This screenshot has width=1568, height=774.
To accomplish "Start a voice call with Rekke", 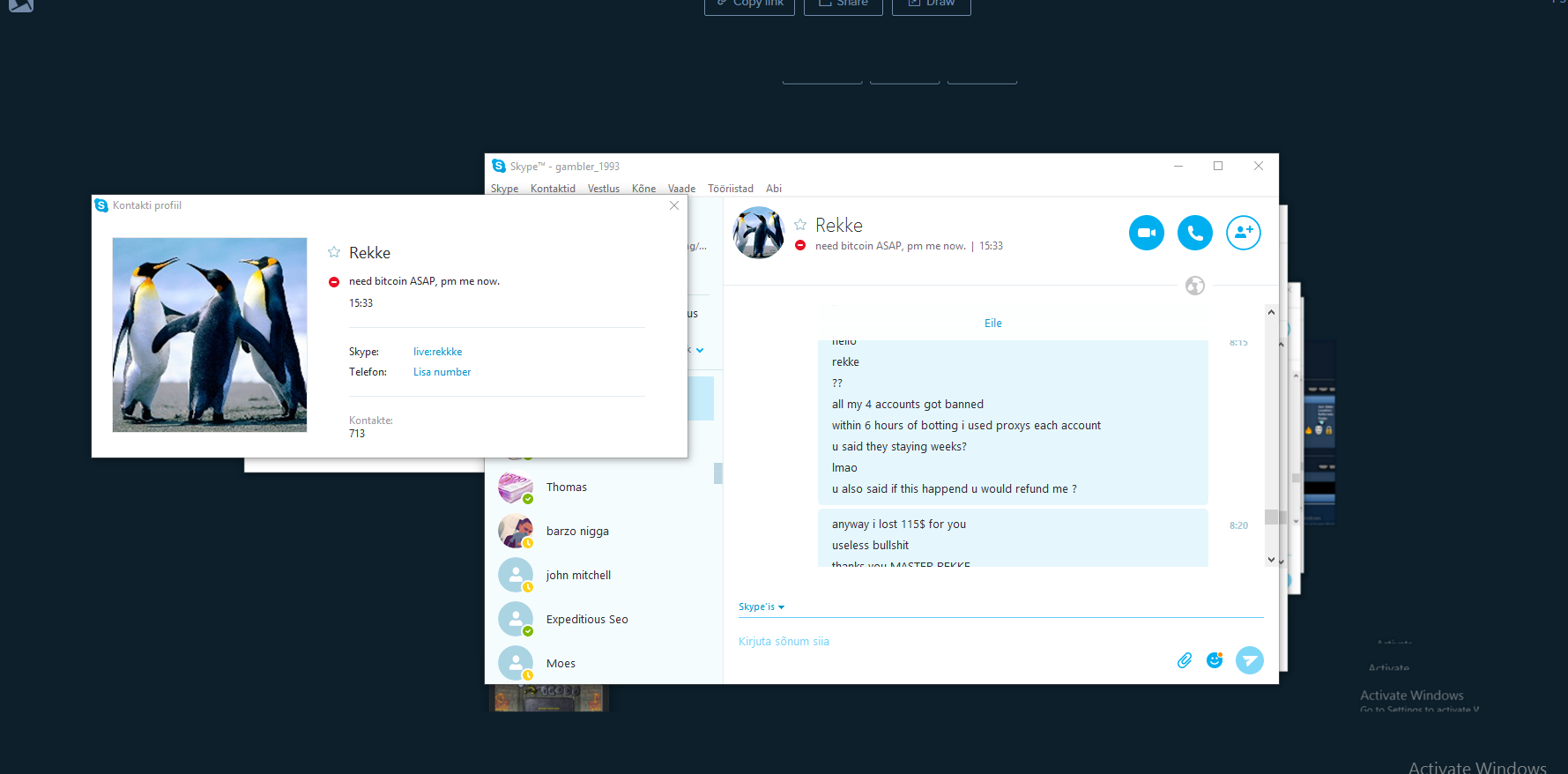I will click(1194, 233).
